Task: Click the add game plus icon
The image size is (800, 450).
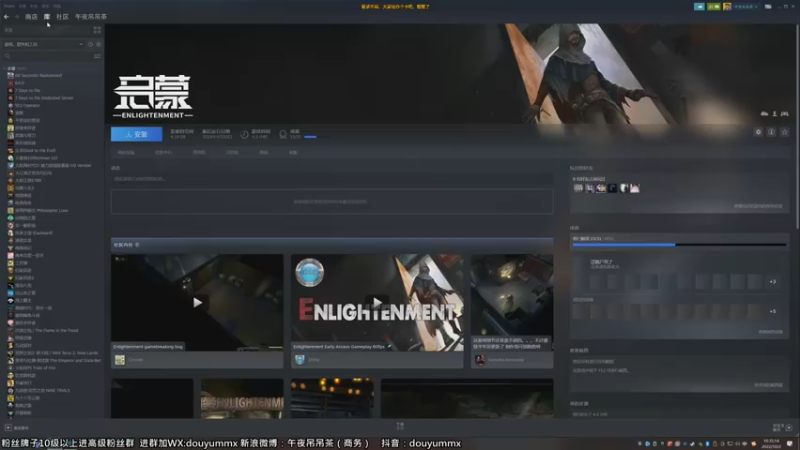Action: [8, 428]
